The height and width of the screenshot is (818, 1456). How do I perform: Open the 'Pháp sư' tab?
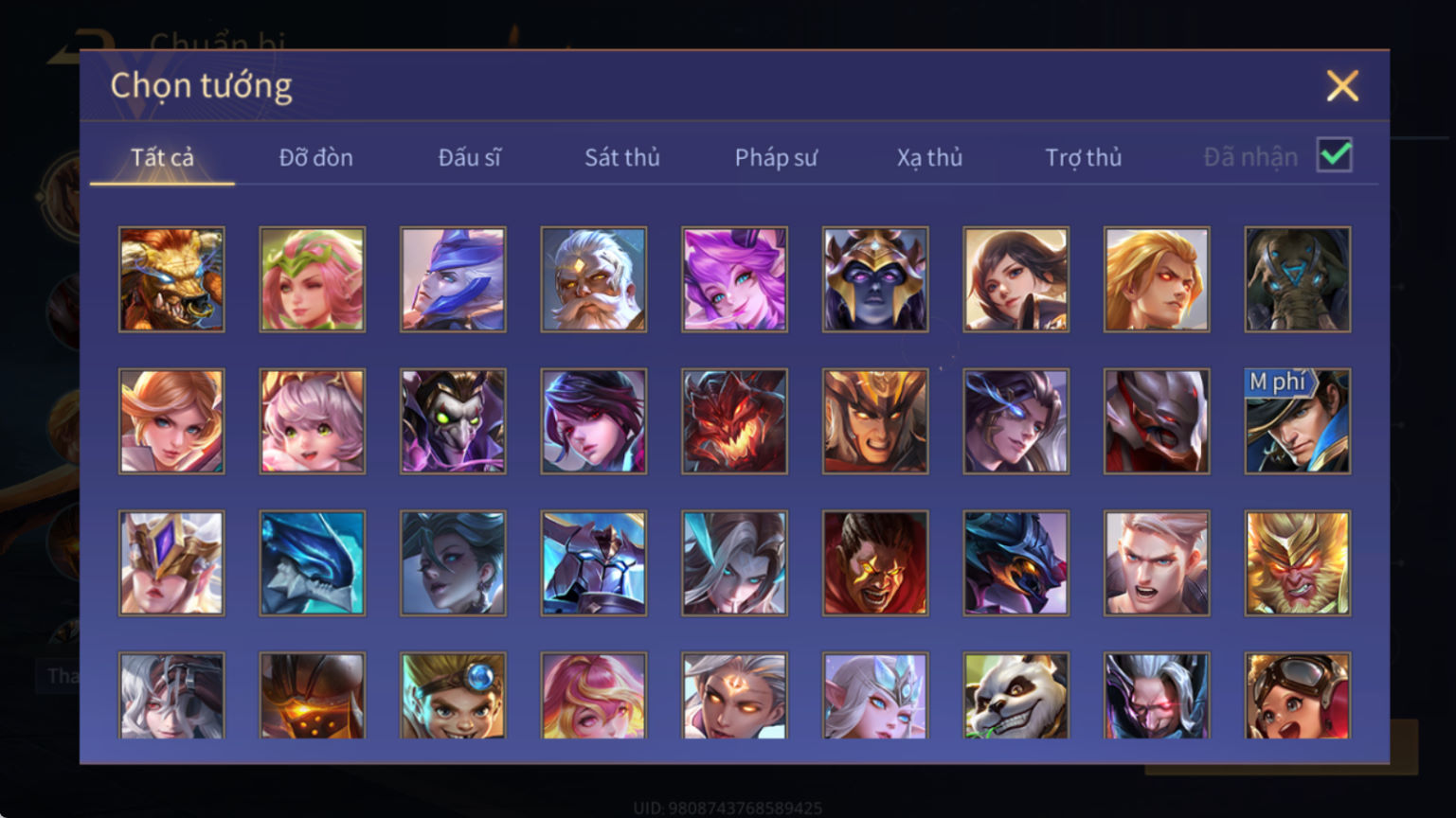pyautogui.click(x=776, y=157)
